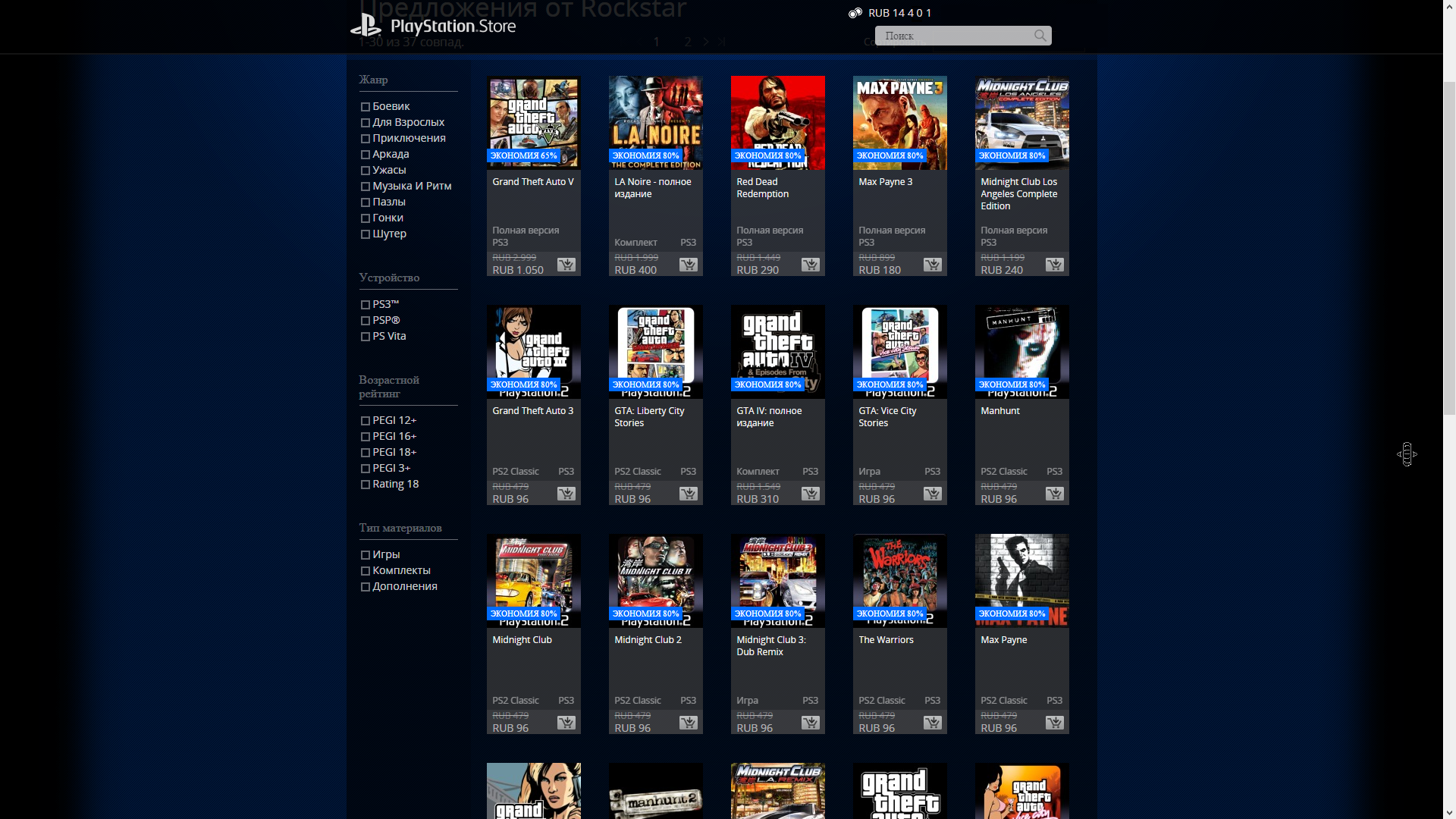
Task: Filter by Дополнения content type
Action: point(366,587)
